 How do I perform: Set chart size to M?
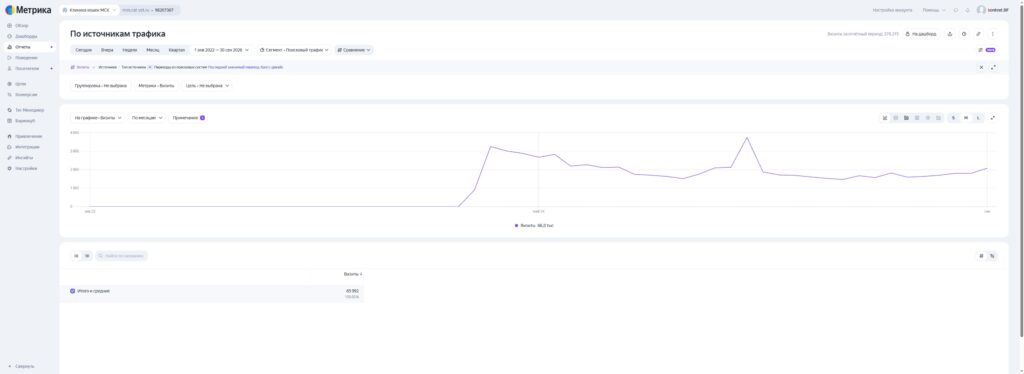(966, 117)
